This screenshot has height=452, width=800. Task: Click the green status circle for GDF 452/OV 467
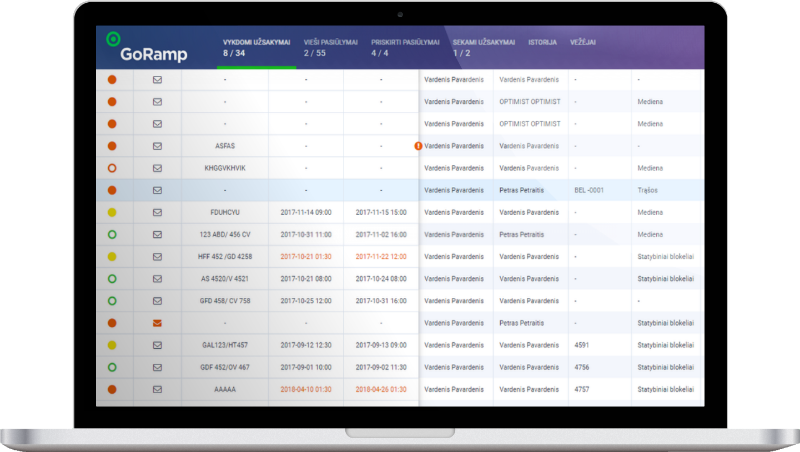click(x=112, y=367)
